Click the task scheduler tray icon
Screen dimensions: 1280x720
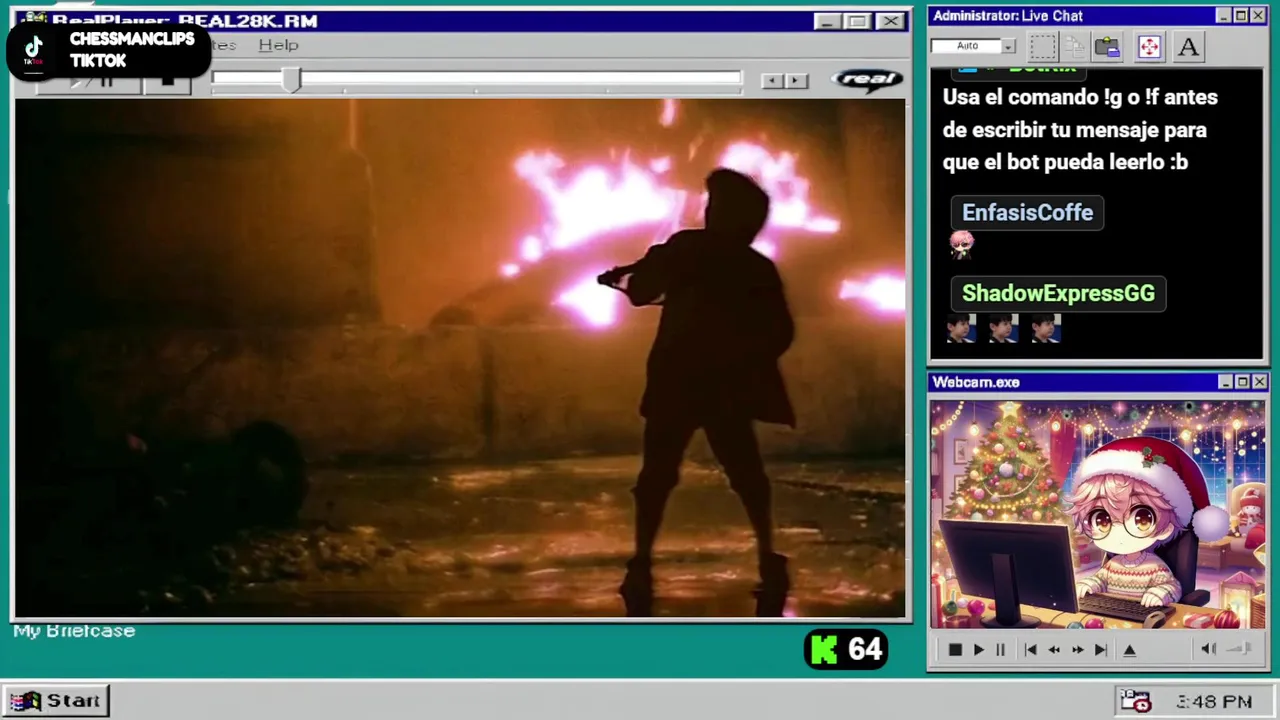tap(1135, 701)
